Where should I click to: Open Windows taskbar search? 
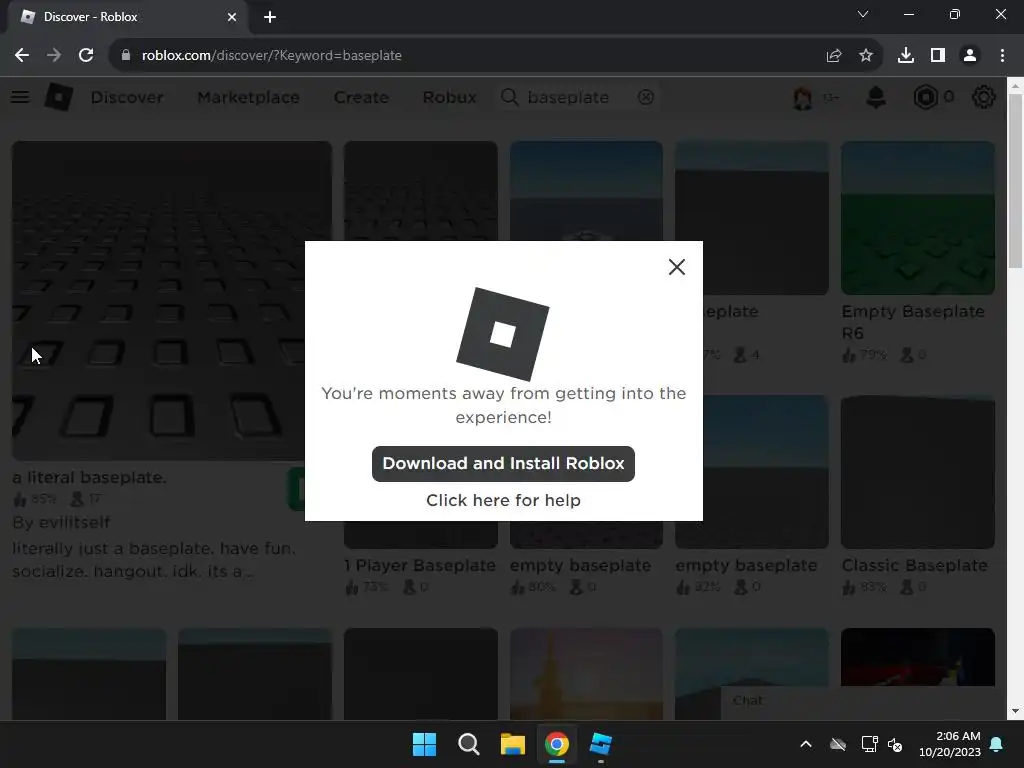468,744
